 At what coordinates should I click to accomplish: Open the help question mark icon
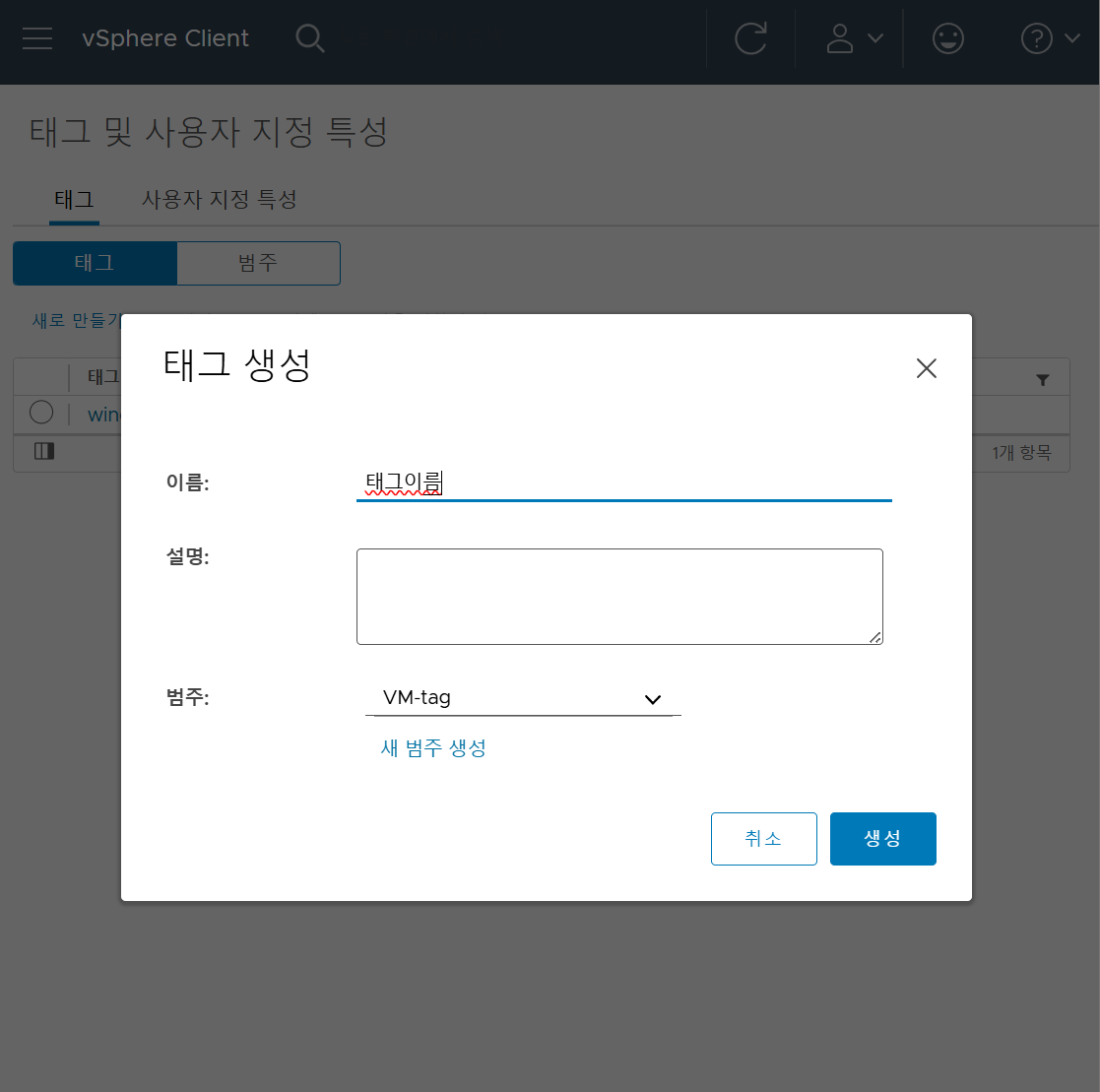(x=1036, y=37)
